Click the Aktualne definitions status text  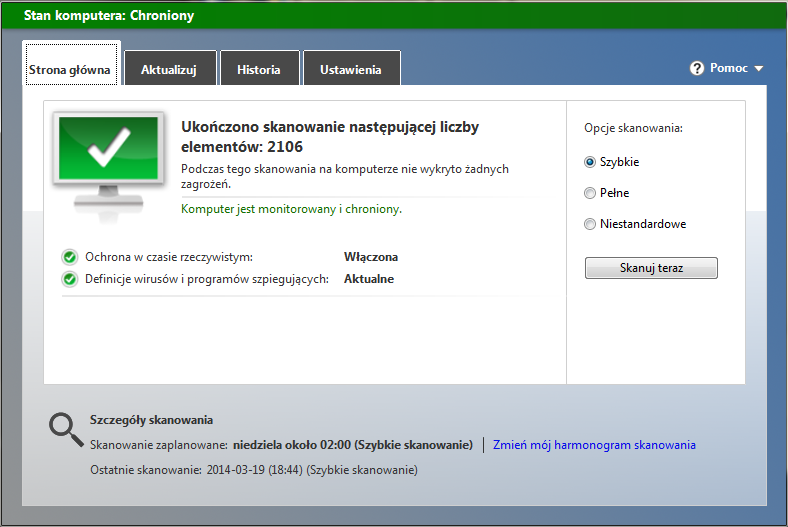tap(369, 279)
